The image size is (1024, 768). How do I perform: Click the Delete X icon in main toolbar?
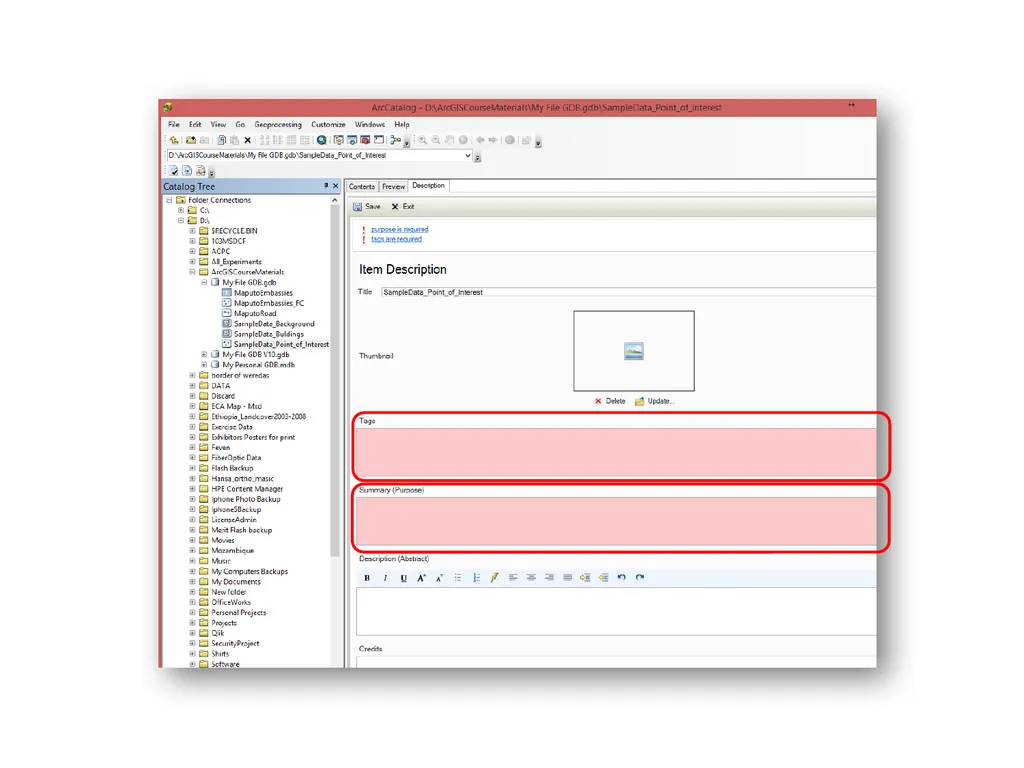click(x=248, y=140)
